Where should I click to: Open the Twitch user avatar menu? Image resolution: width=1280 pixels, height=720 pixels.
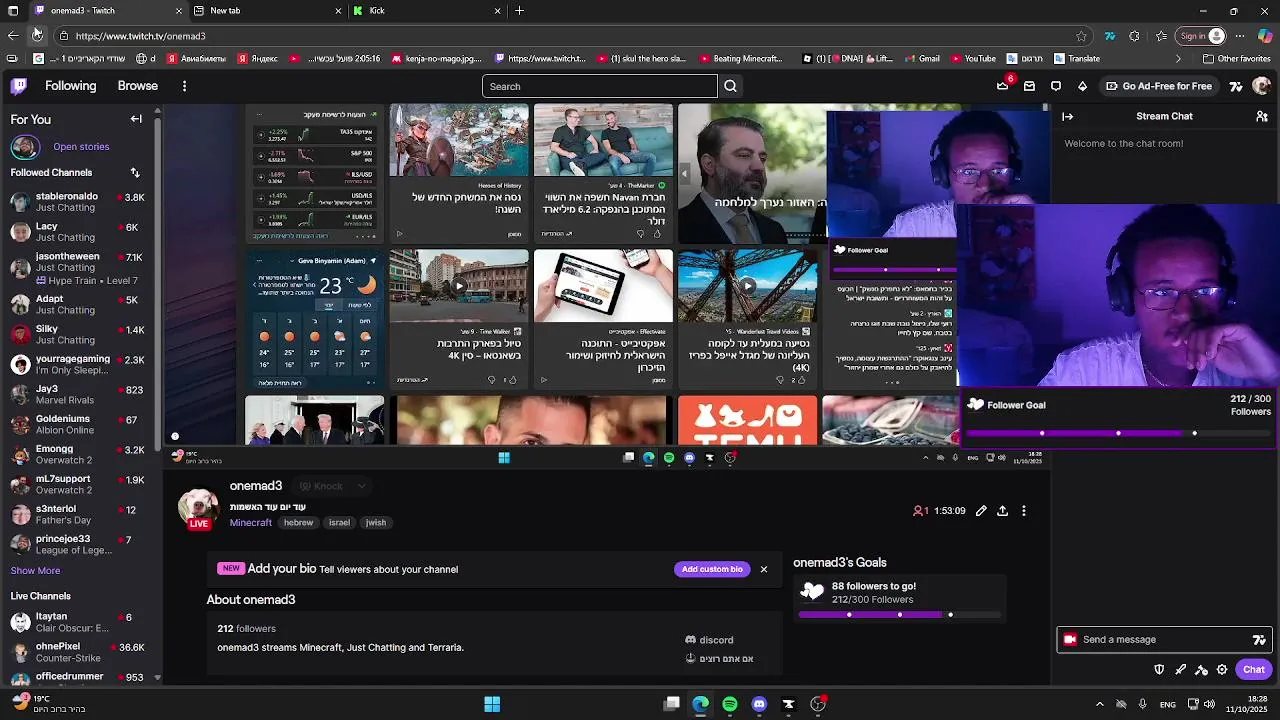pyautogui.click(x=1262, y=86)
